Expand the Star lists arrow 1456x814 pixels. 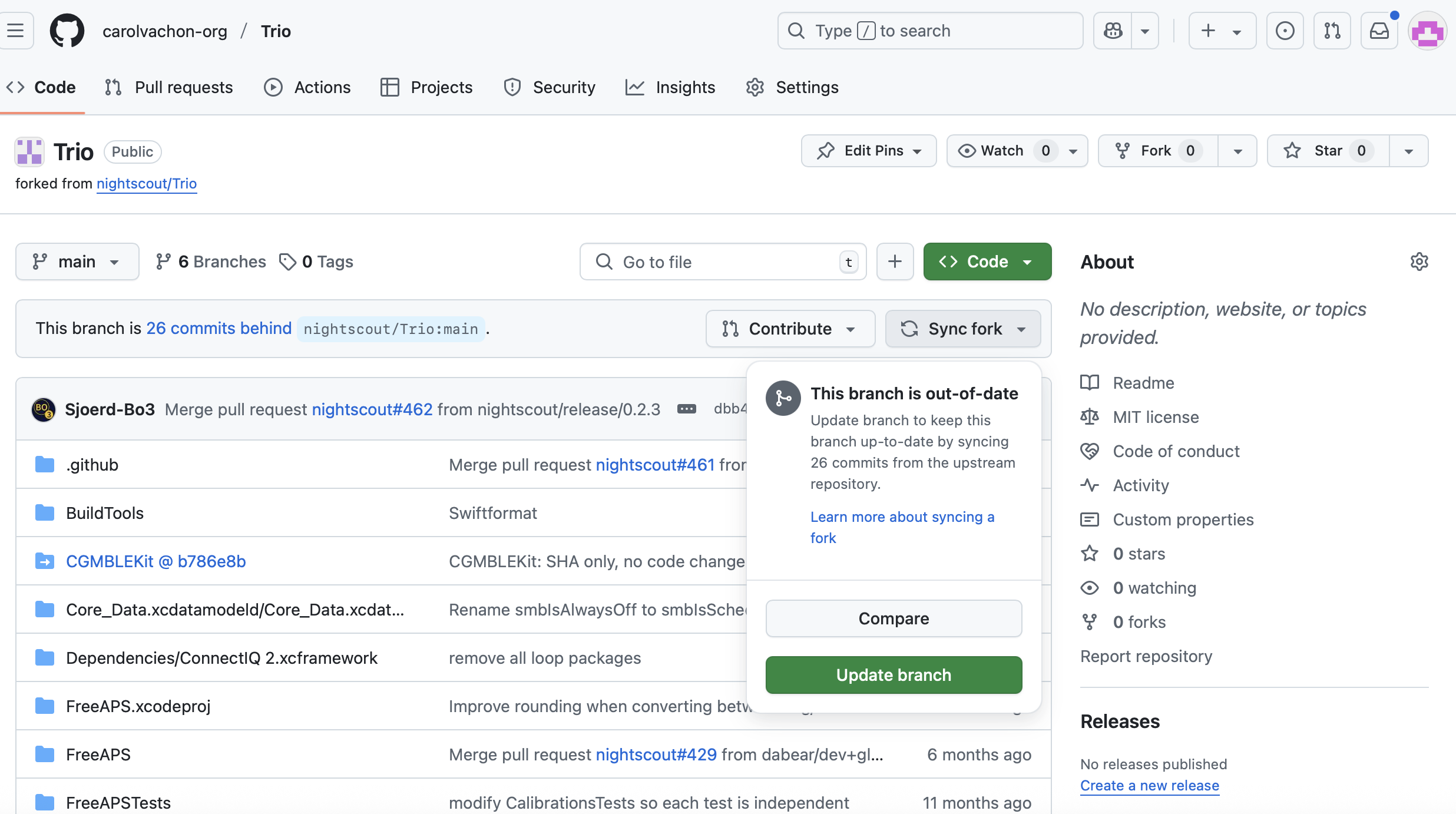(x=1409, y=151)
